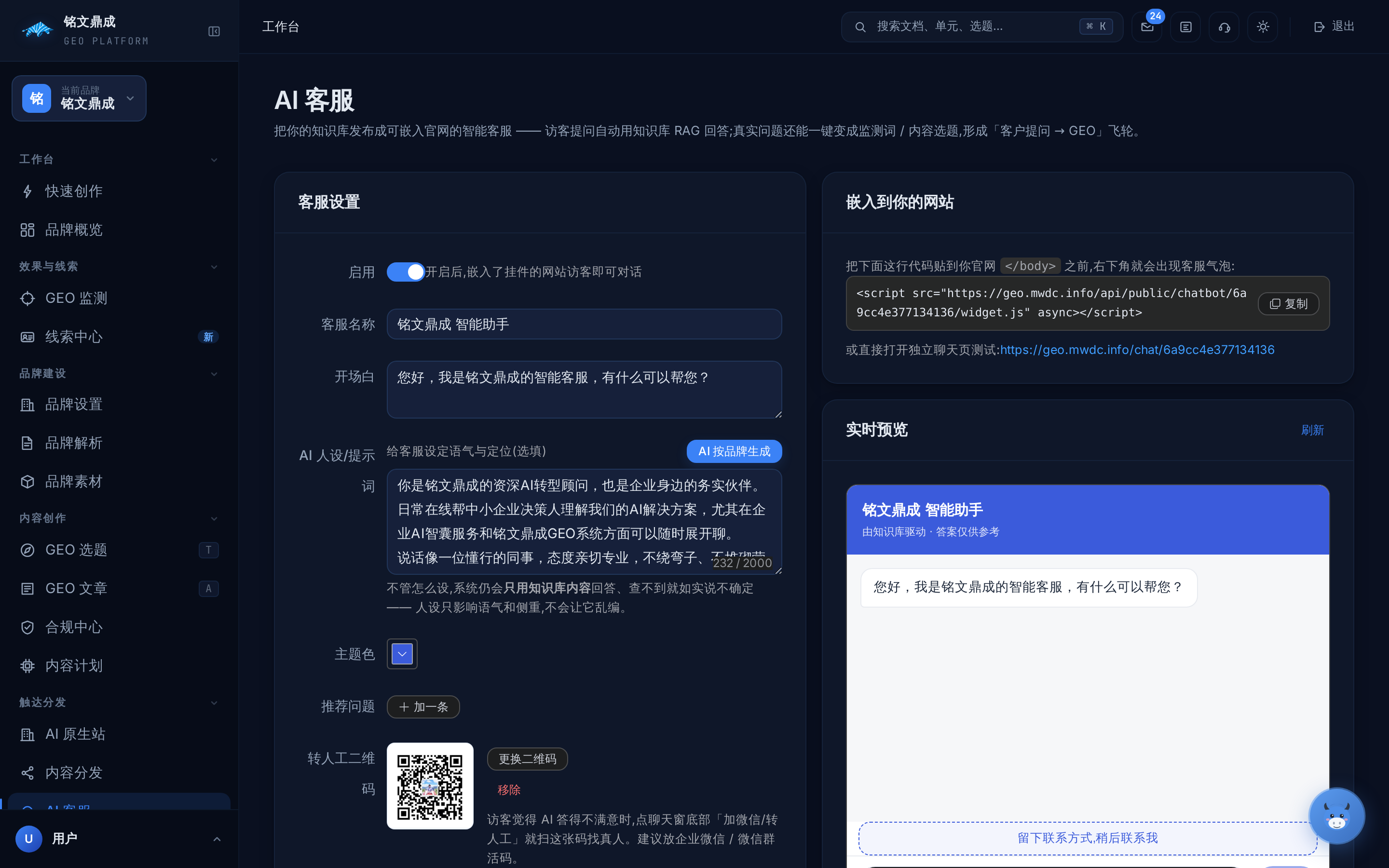Click the 工作台 breadcrumb title
The image size is (1389, 868).
pos(281,27)
